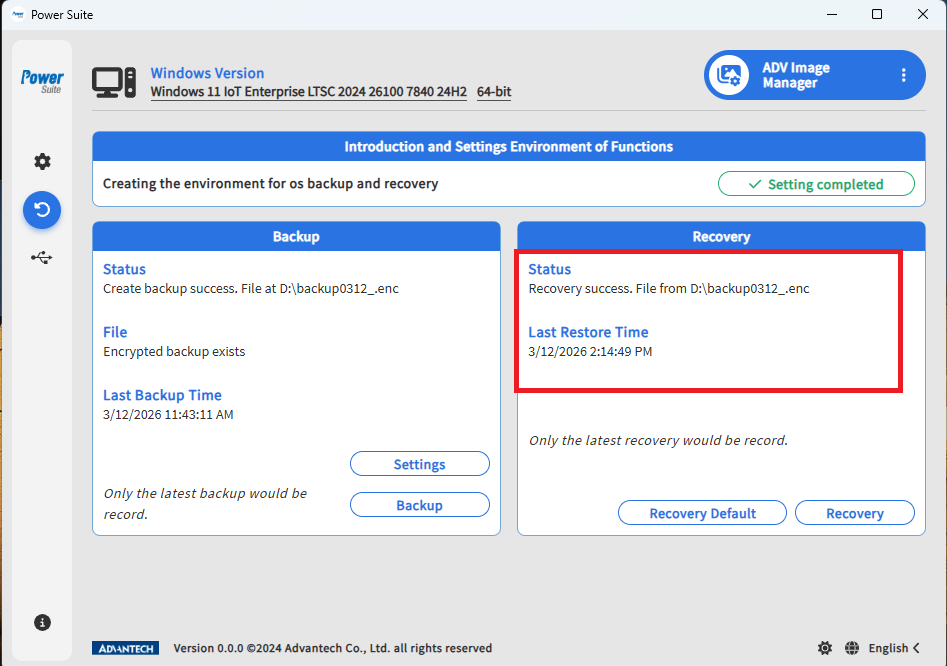Click the footer gear settings icon
The height and width of the screenshot is (666, 947).
click(825, 648)
